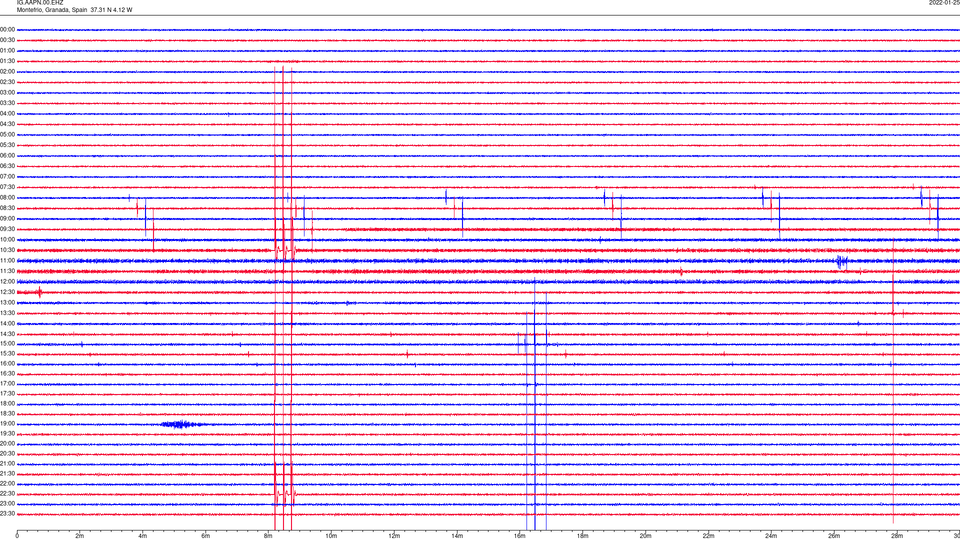Select the 14m axis label
Image resolution: width=960 pixels, height=540 pixels.
pos(457,536)
